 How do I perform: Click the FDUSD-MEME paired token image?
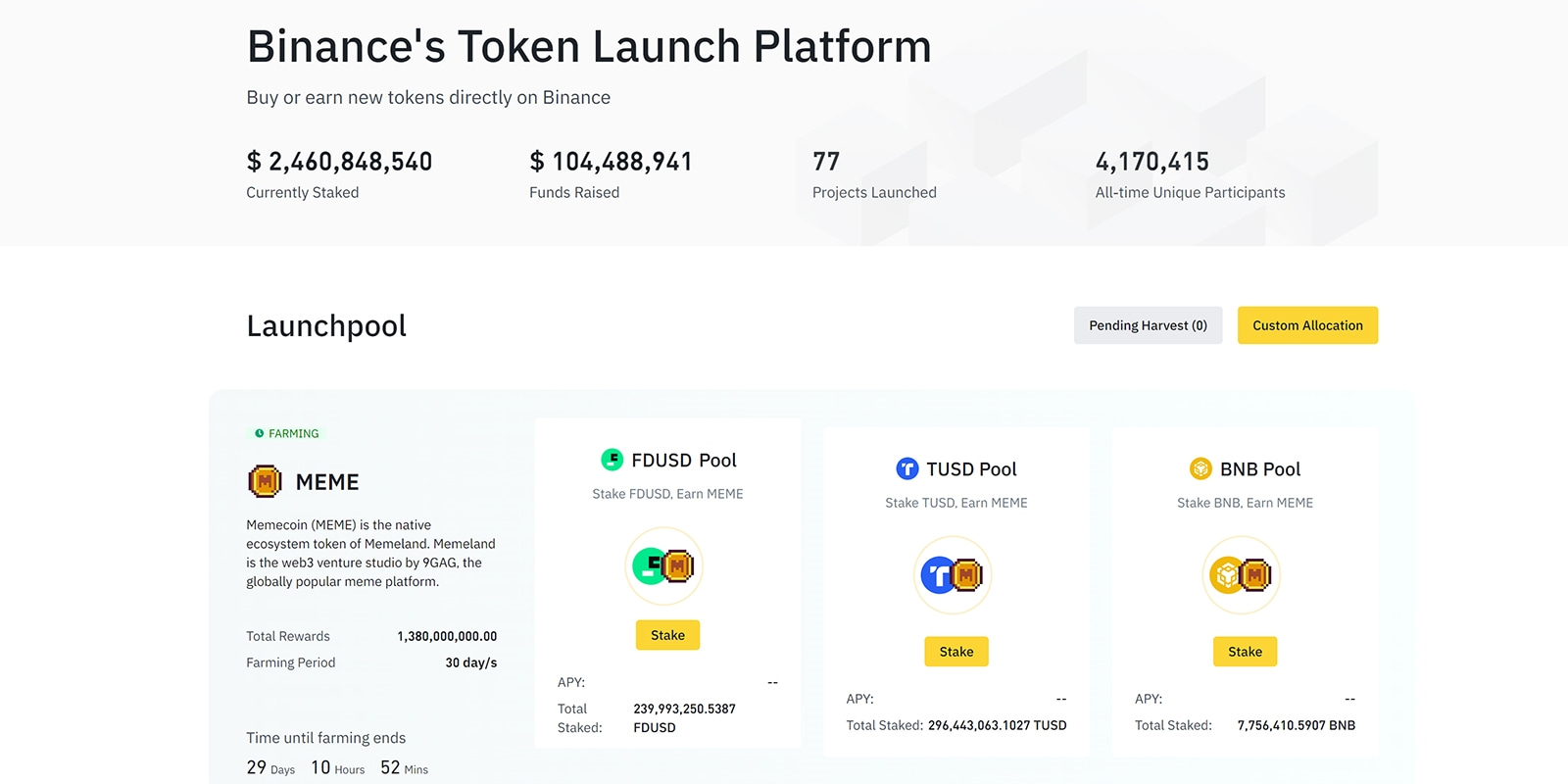tap(664, 566)
